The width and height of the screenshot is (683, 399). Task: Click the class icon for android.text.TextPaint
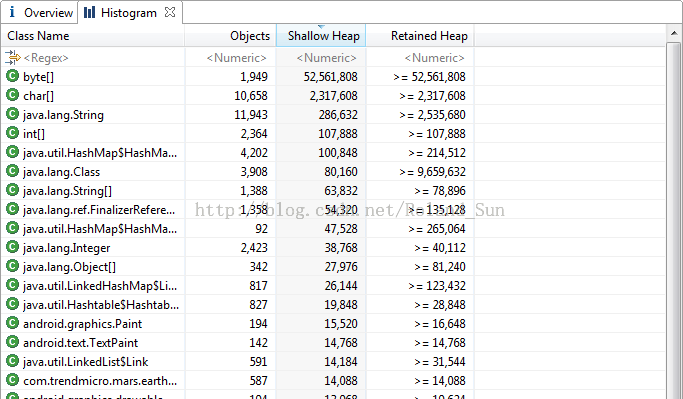(13, 342)
